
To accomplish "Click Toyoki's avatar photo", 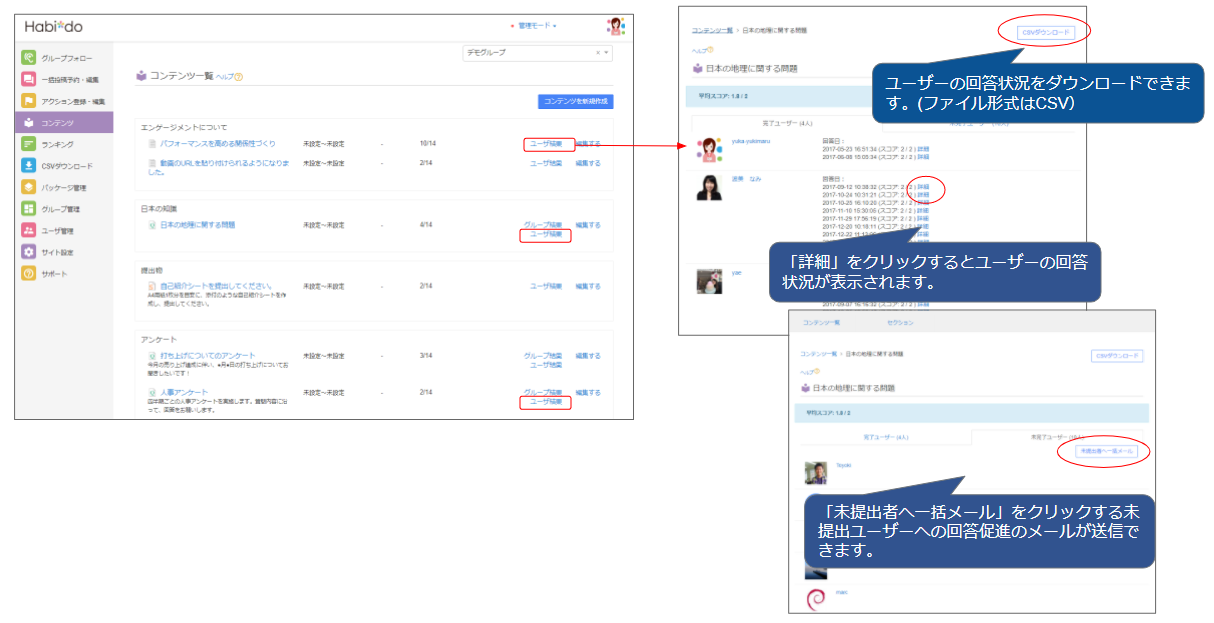I will pyautogui.click(x=816, y=474).
